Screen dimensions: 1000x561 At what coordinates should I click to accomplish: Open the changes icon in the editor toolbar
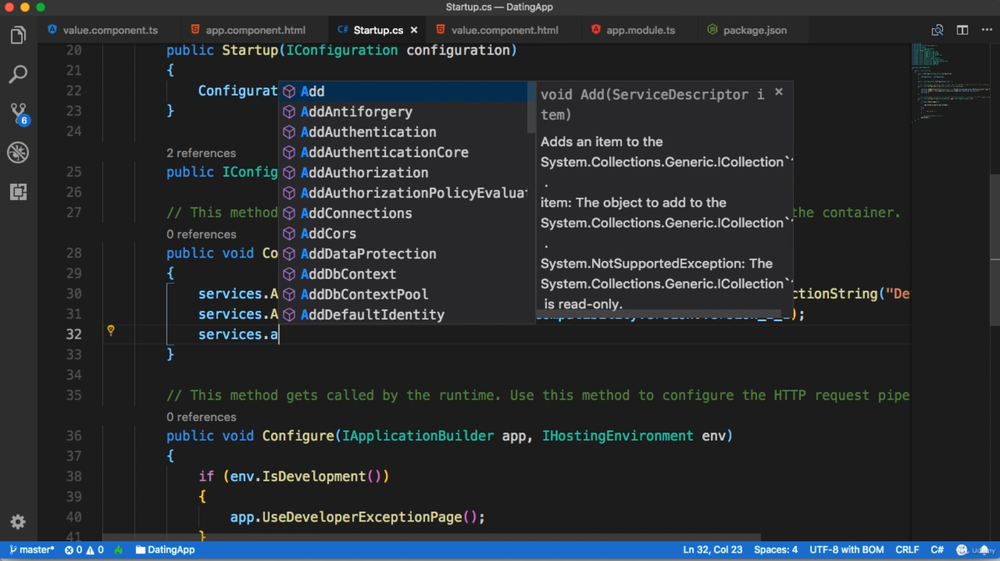937,30
